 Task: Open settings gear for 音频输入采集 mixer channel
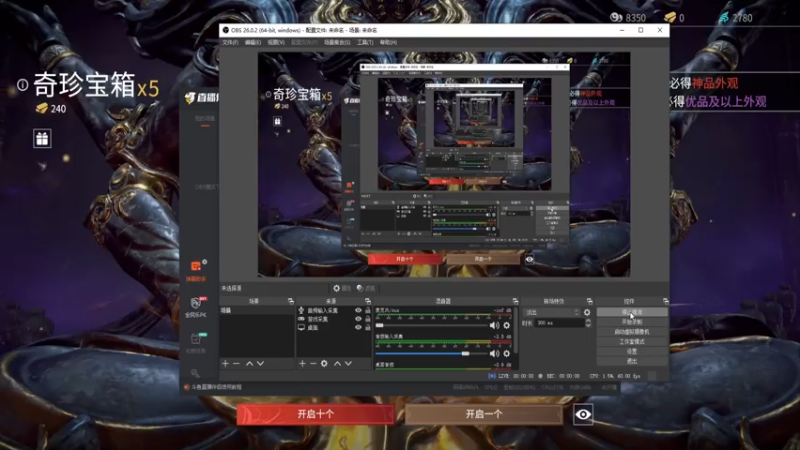pos(507,353)
